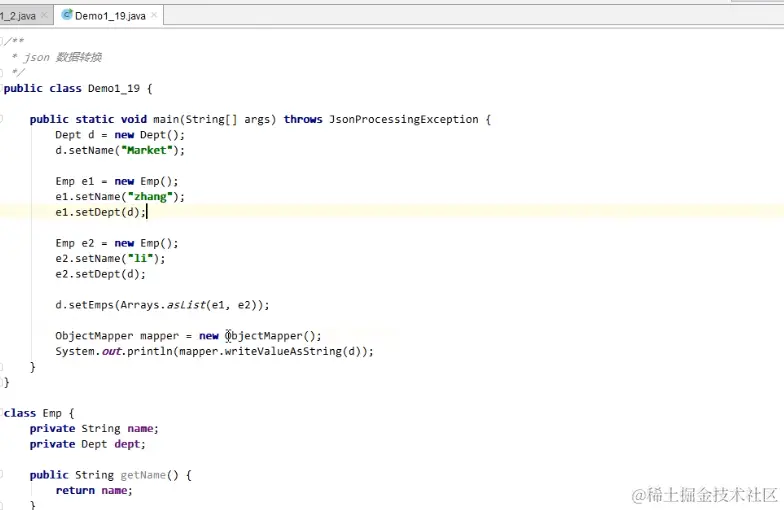Click the method 'public String getName() {'
Image resolution: width=784 pixels, height=510 pixels.
[110, 475]
